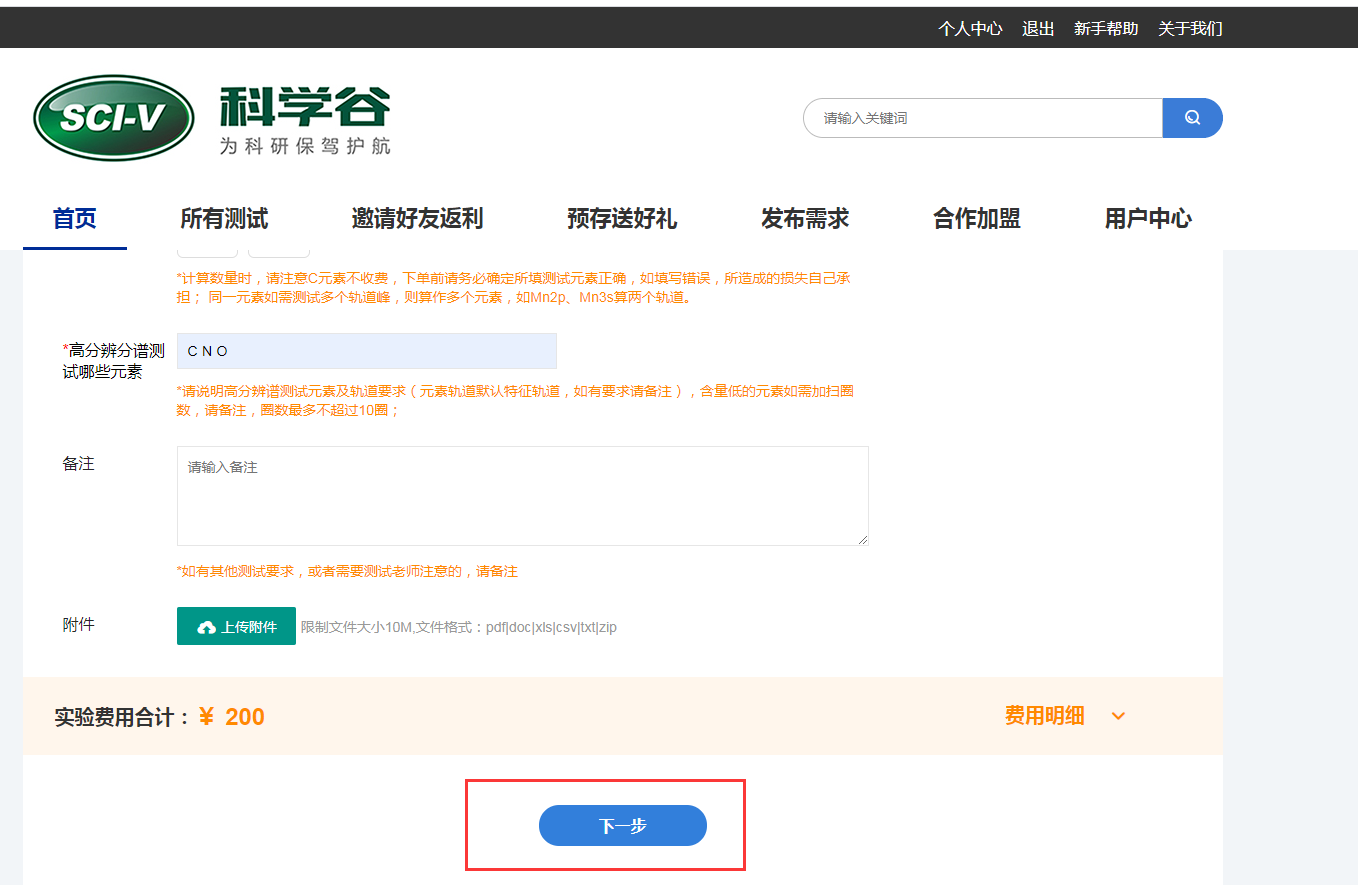Focus the keyword search box
Image resolution: width=1358 pixels, height=885 pixels.
[x=982, y=118]
